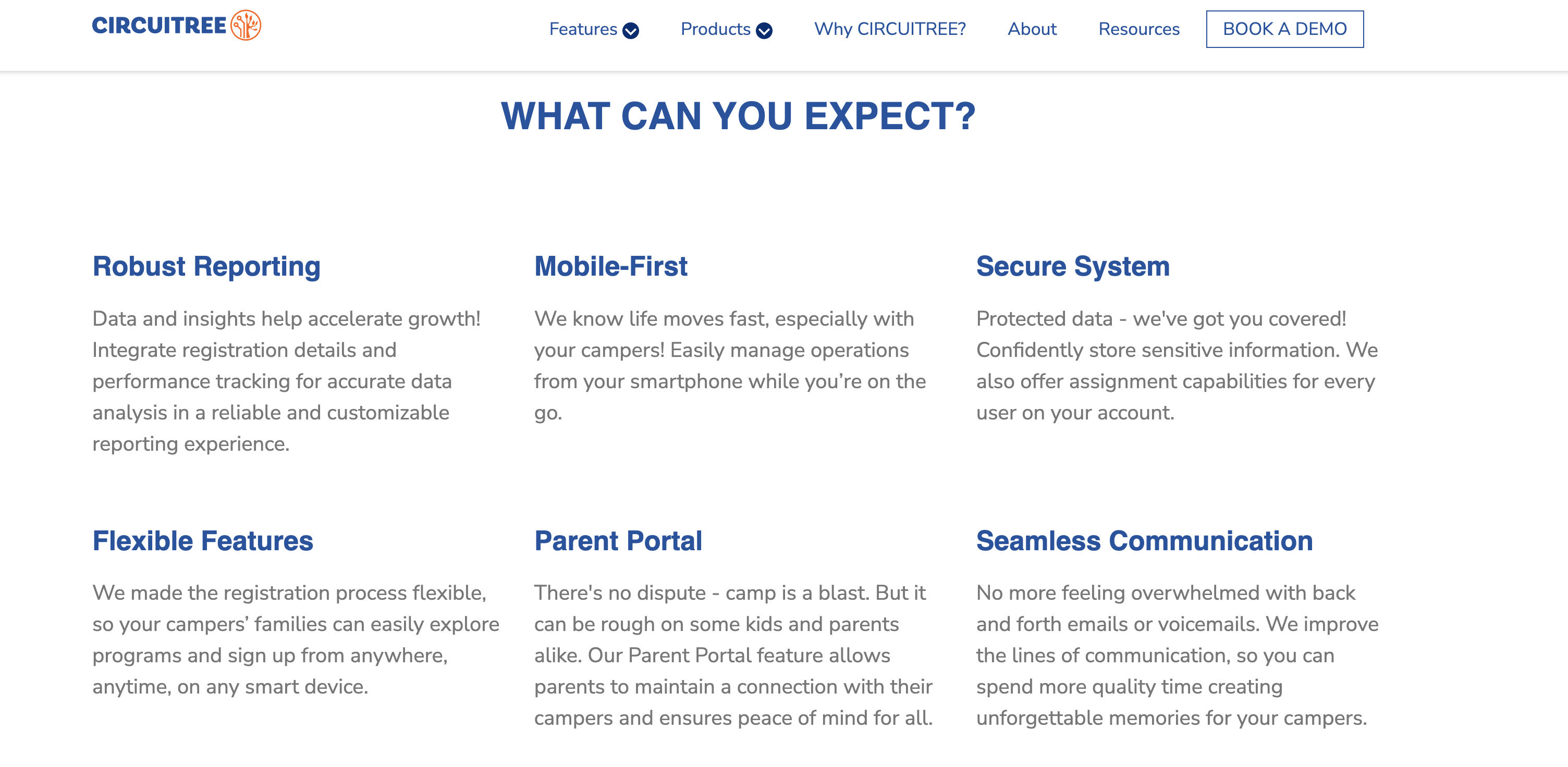Click the Parent Portal heading
1568x767 pixels.
point(618,541)
